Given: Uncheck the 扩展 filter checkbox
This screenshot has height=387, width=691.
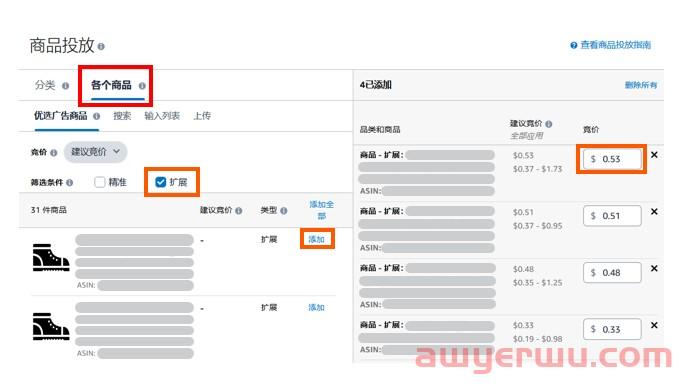Looking at the screenshot, I should pos(160,182).
